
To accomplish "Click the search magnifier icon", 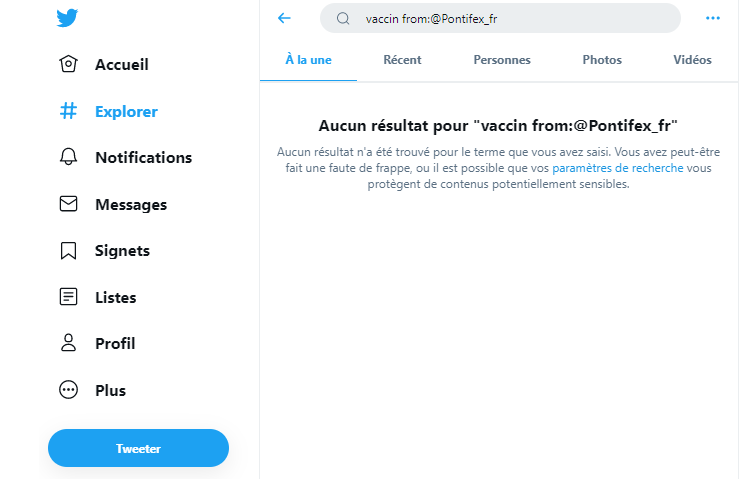I will point(343,18).
